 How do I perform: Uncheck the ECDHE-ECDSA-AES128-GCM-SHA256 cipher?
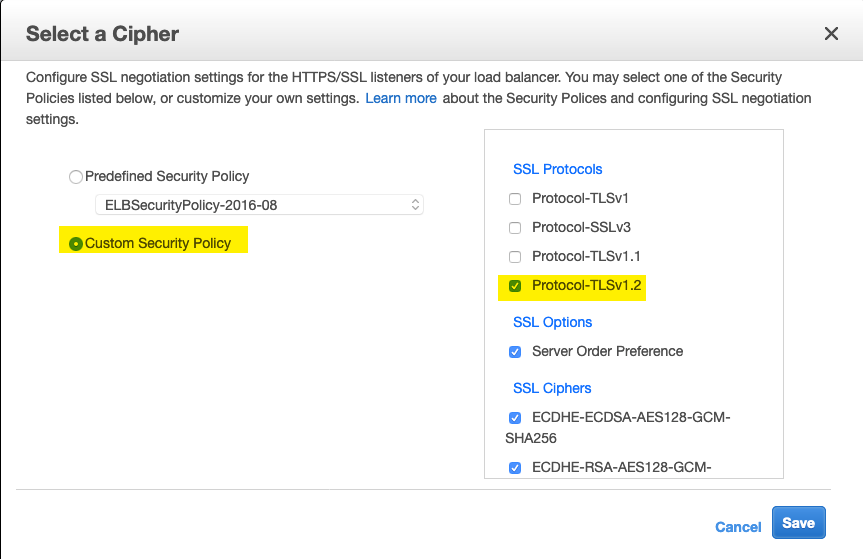[515, 418]
